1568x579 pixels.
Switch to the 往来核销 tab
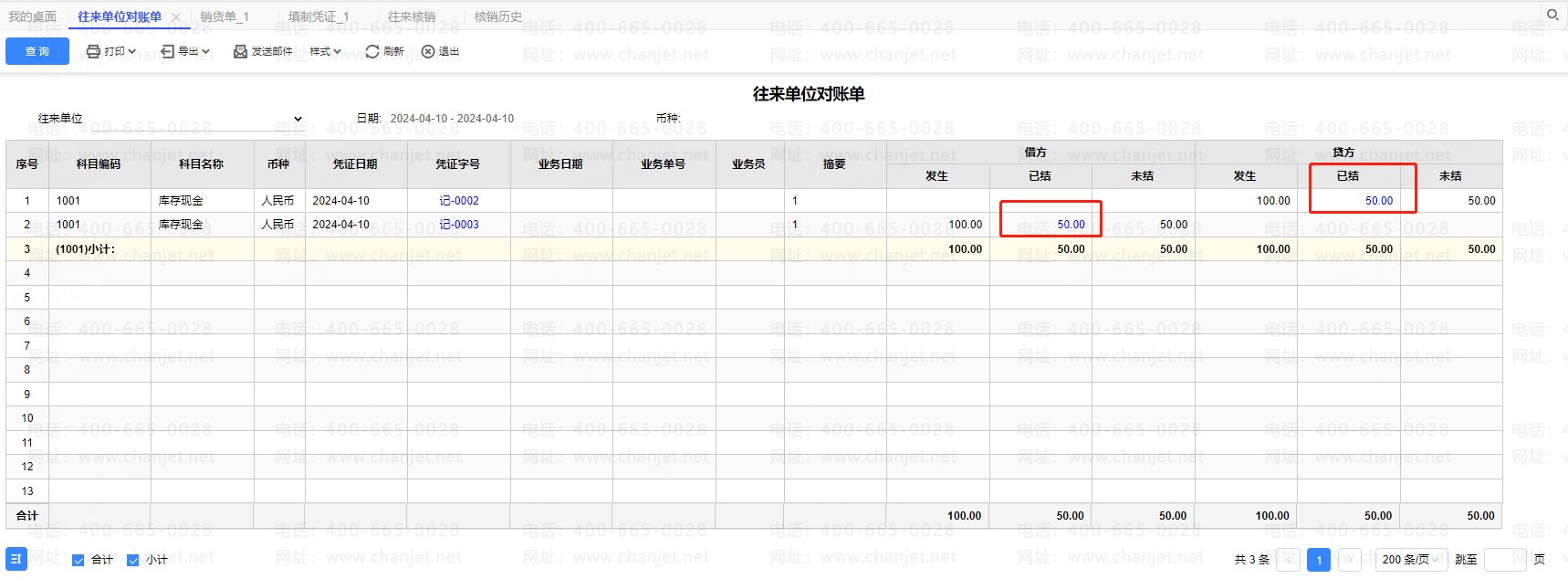pyautogui.click(x=412, y=16)
